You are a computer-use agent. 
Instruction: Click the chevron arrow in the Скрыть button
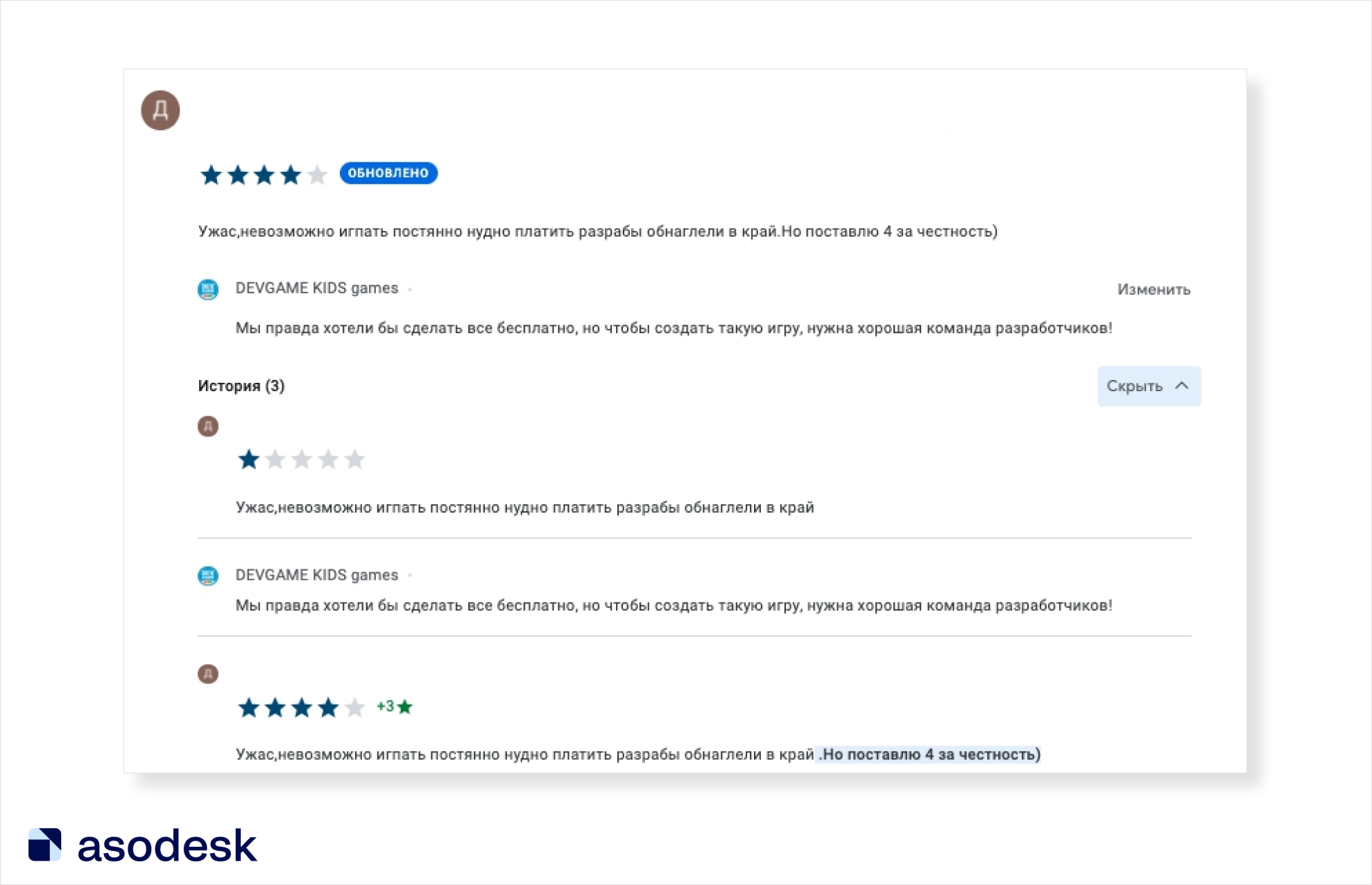coord(1182,386)
